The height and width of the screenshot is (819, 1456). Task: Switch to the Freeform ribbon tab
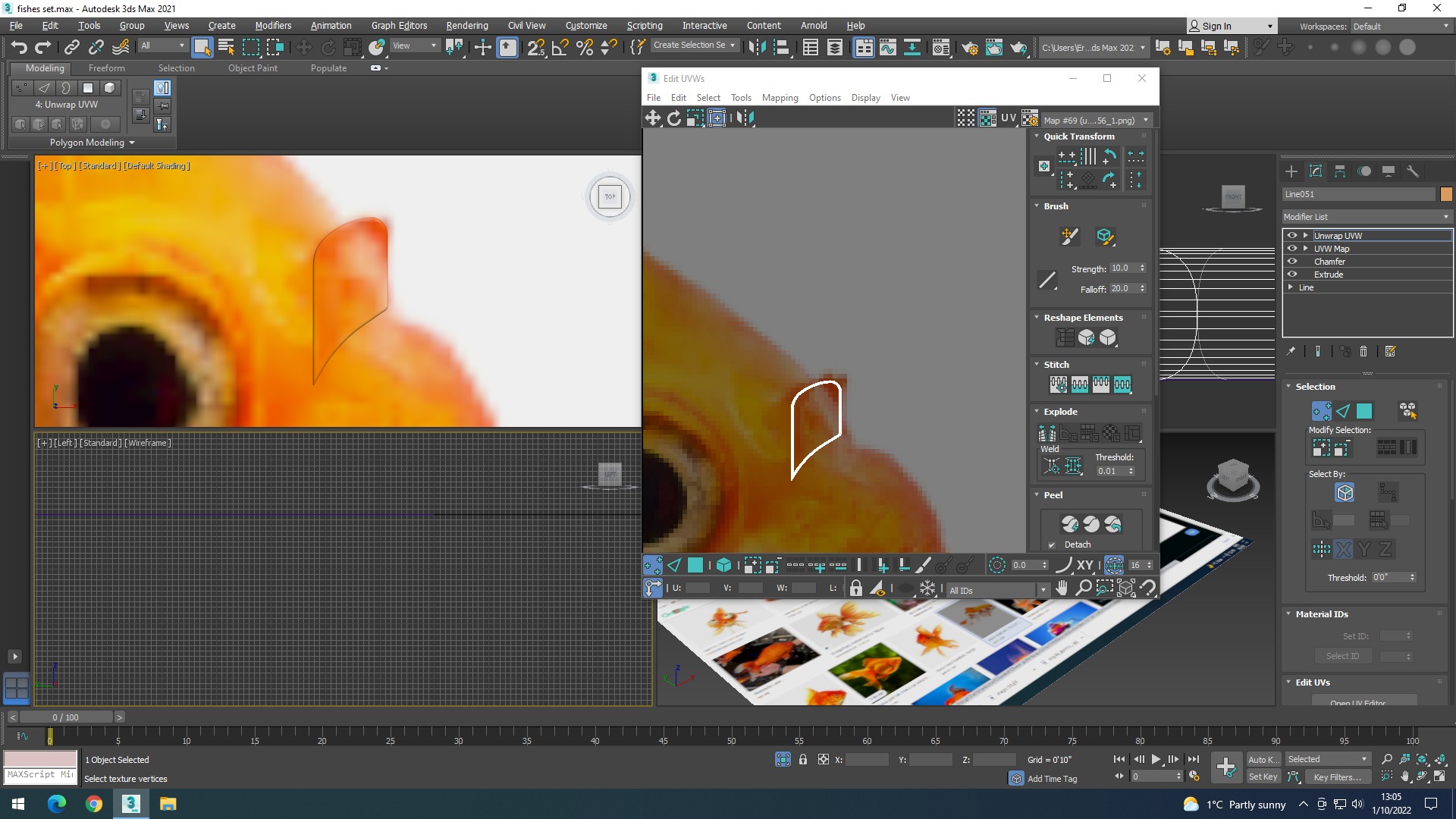pyautogui.click(x=106, y=68)
